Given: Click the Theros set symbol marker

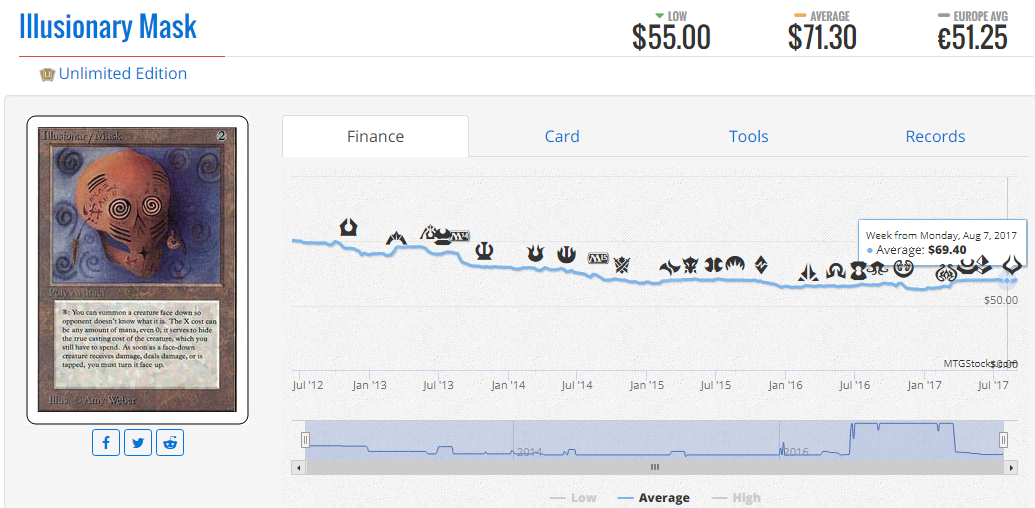Looking at the screenshot, I should tap(485, 251).
